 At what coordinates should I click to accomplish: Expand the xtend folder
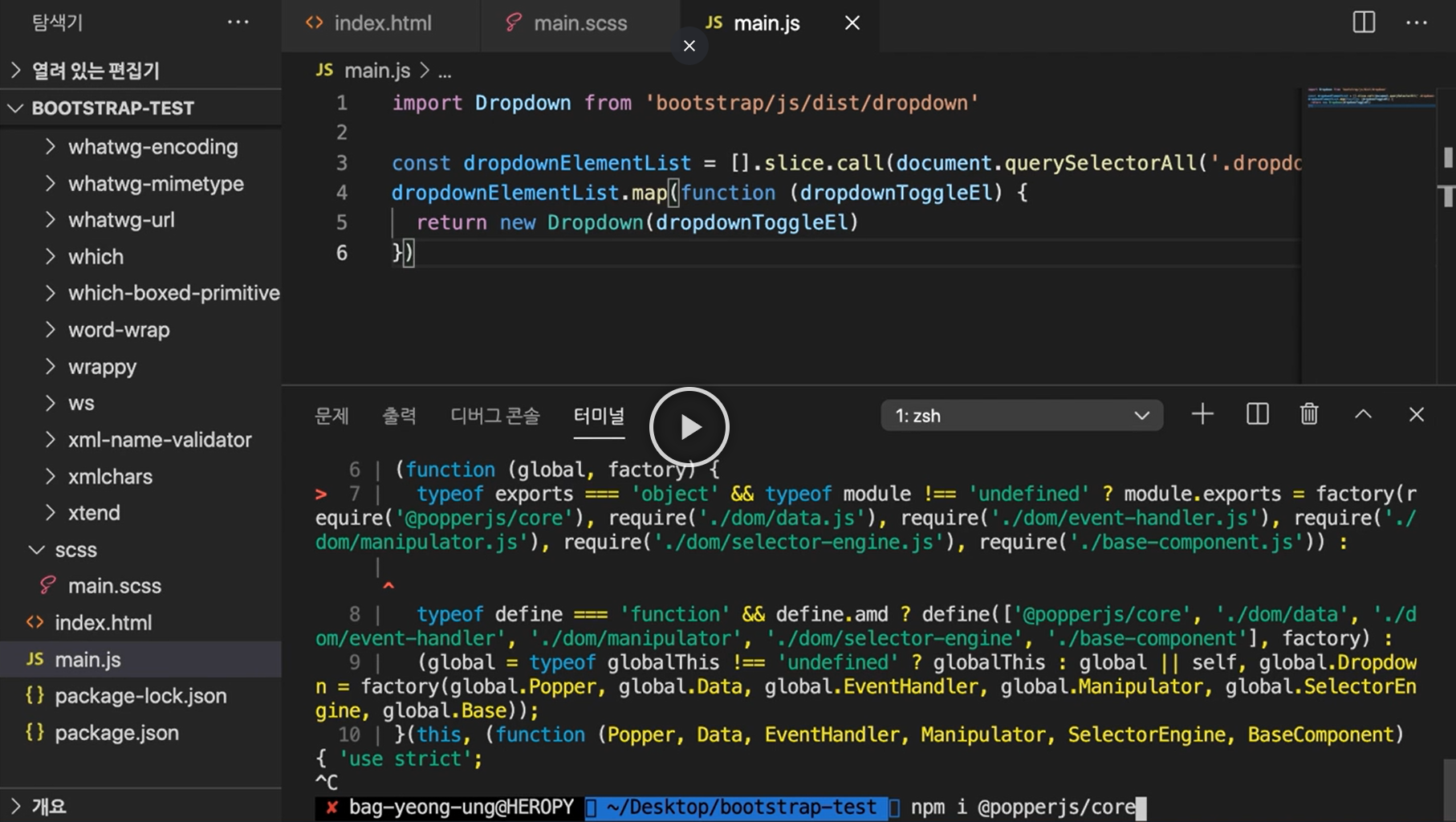(x=140, y=513)
